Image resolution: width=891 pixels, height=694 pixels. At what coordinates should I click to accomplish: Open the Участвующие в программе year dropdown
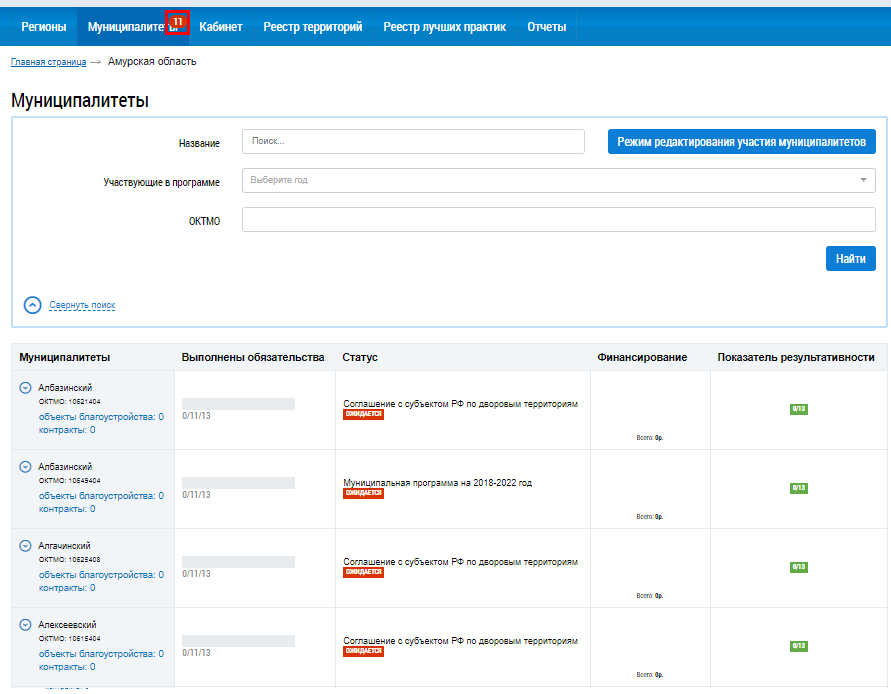click(x=558, y=180)
